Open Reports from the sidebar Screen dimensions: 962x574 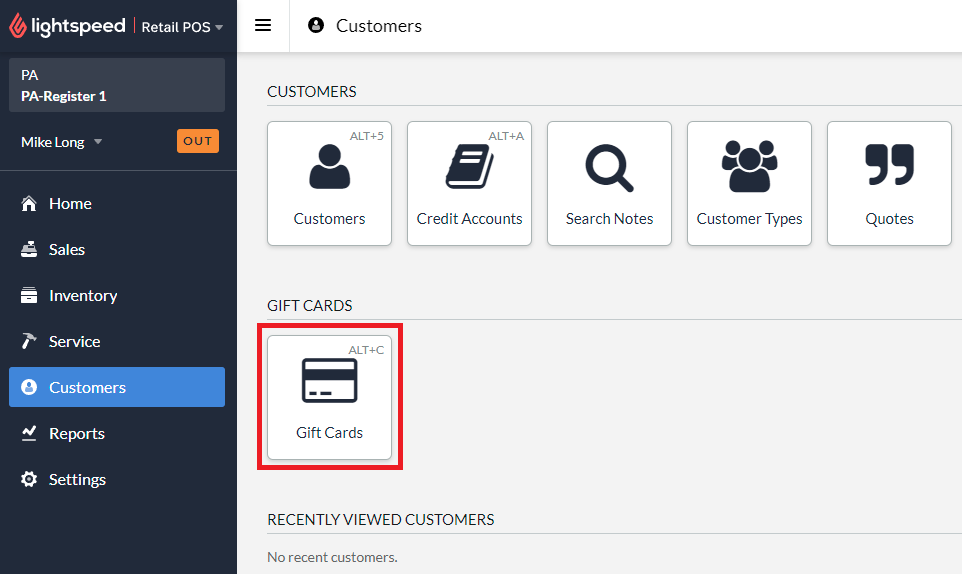click(x=76, y=433)
